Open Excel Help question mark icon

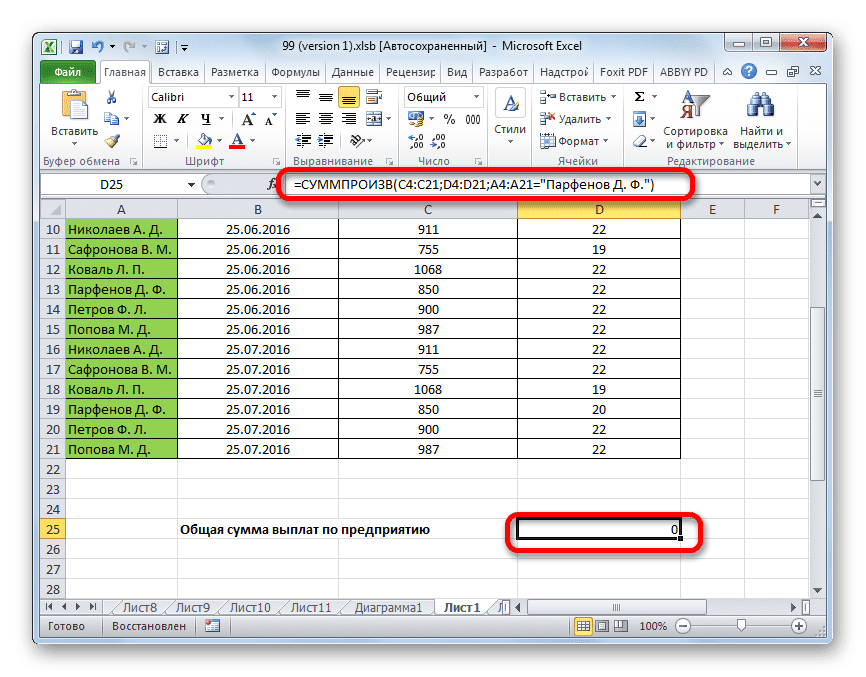(749, 71)
